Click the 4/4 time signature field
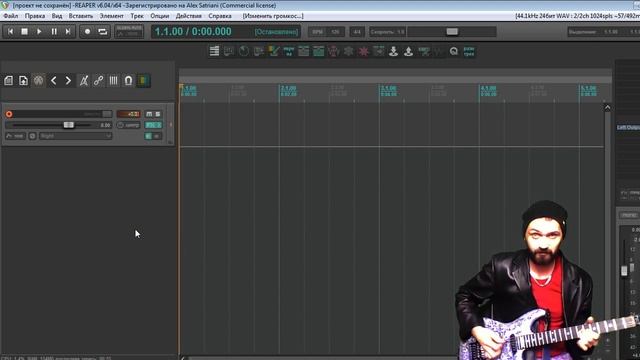Screen dimensions: 640x360 click(x=357, y=31)
